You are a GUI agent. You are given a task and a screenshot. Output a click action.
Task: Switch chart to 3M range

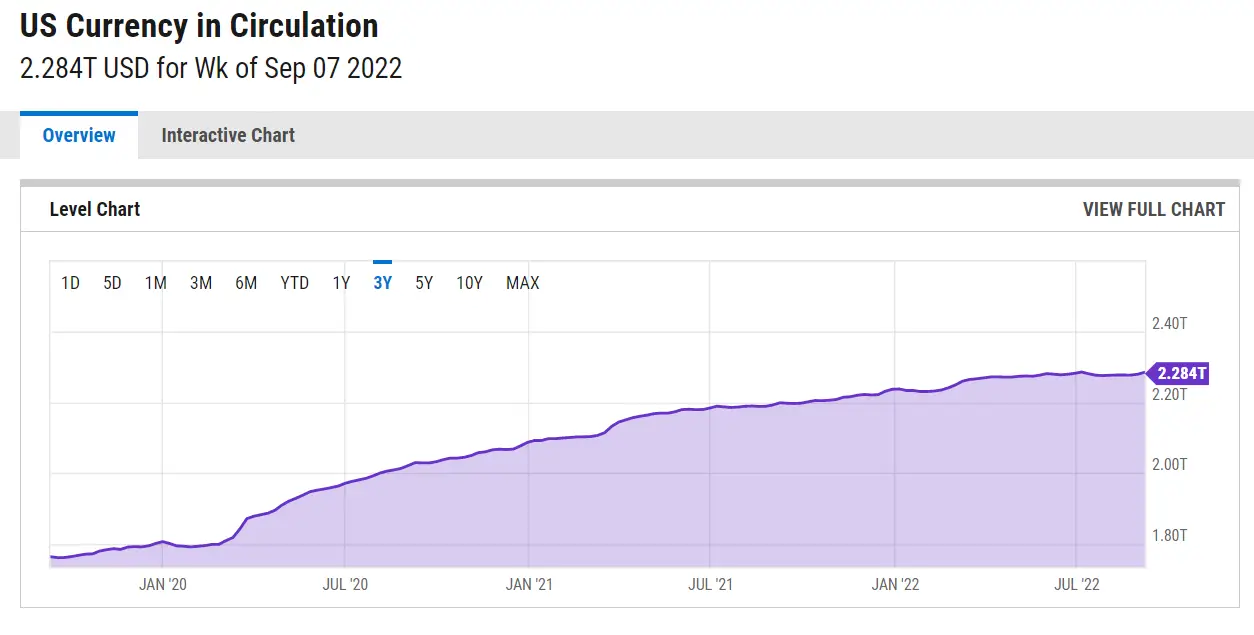tap(201, 283)
